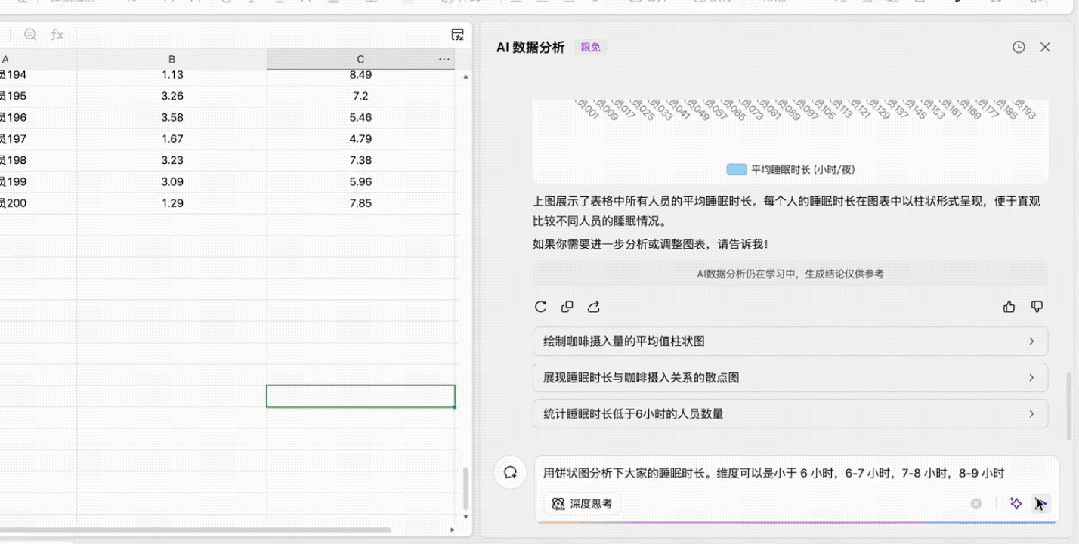1079x544 pixels.
Task: Open AI analysis history clock icon
Action: click(1018, 47)
